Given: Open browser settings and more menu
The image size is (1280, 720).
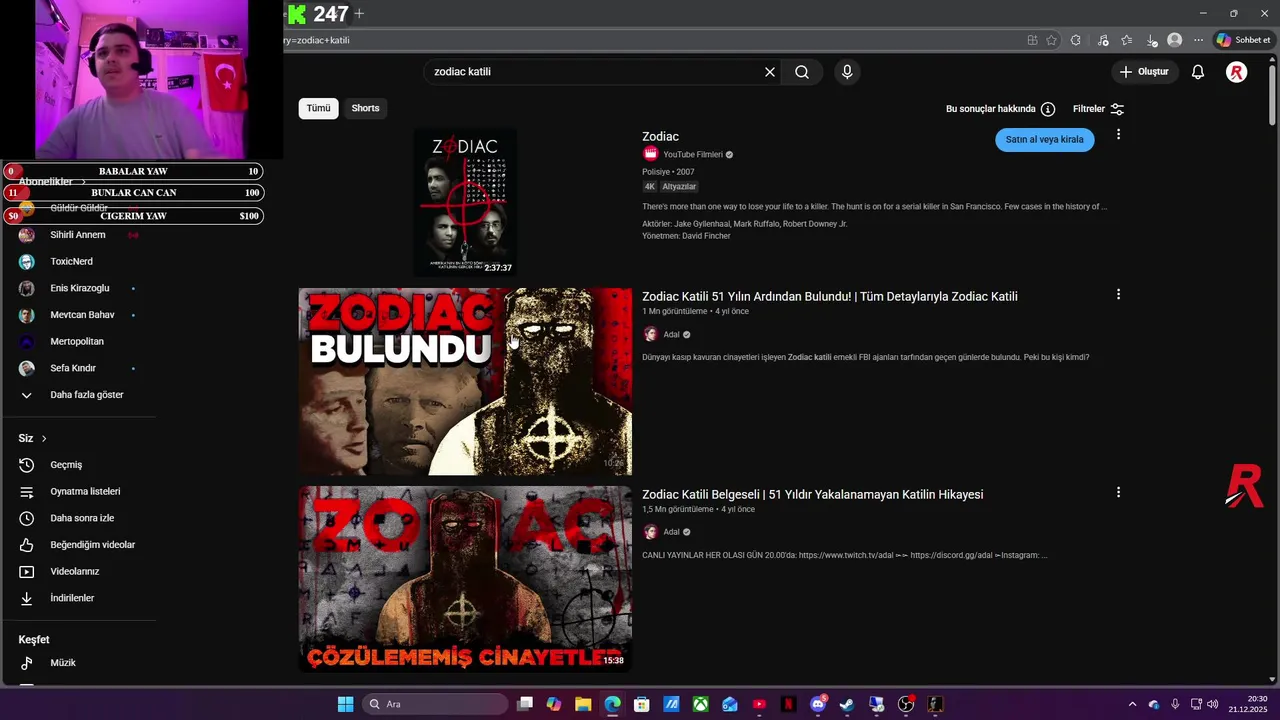Looking at the screenshot, I should tap(1198, 40).
